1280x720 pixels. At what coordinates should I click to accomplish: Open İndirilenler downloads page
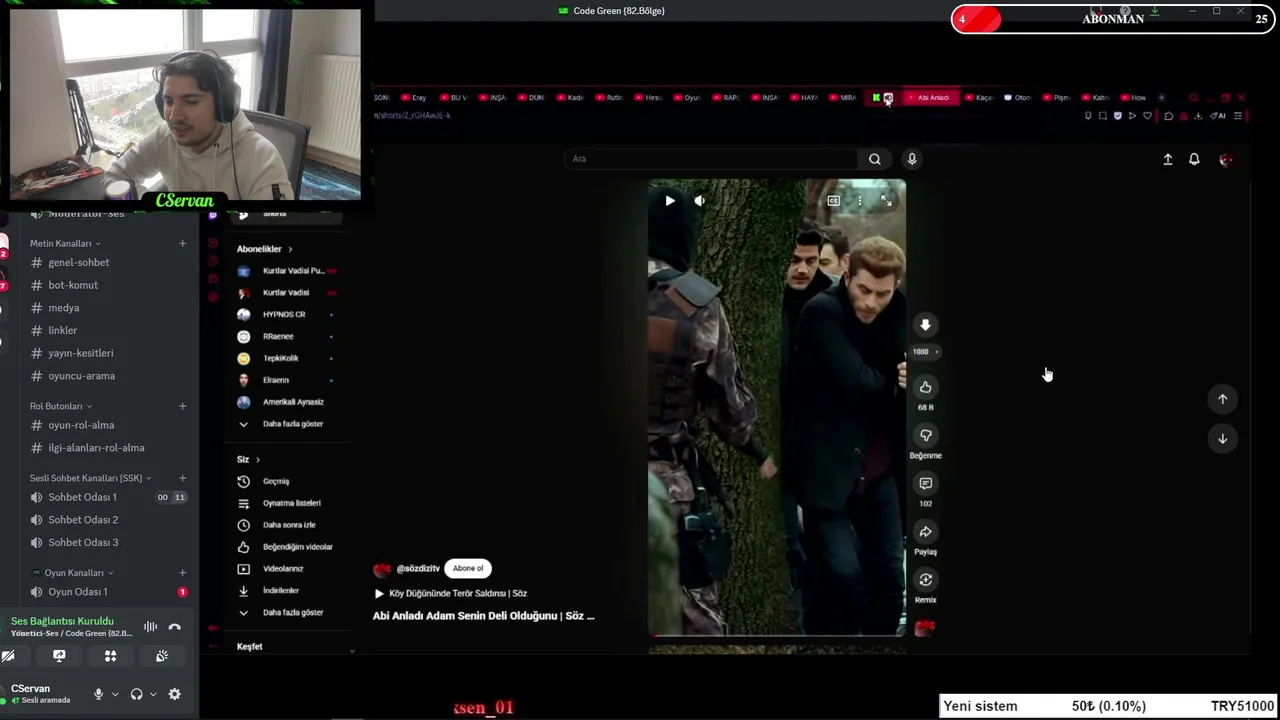click(x=283, y=590)
